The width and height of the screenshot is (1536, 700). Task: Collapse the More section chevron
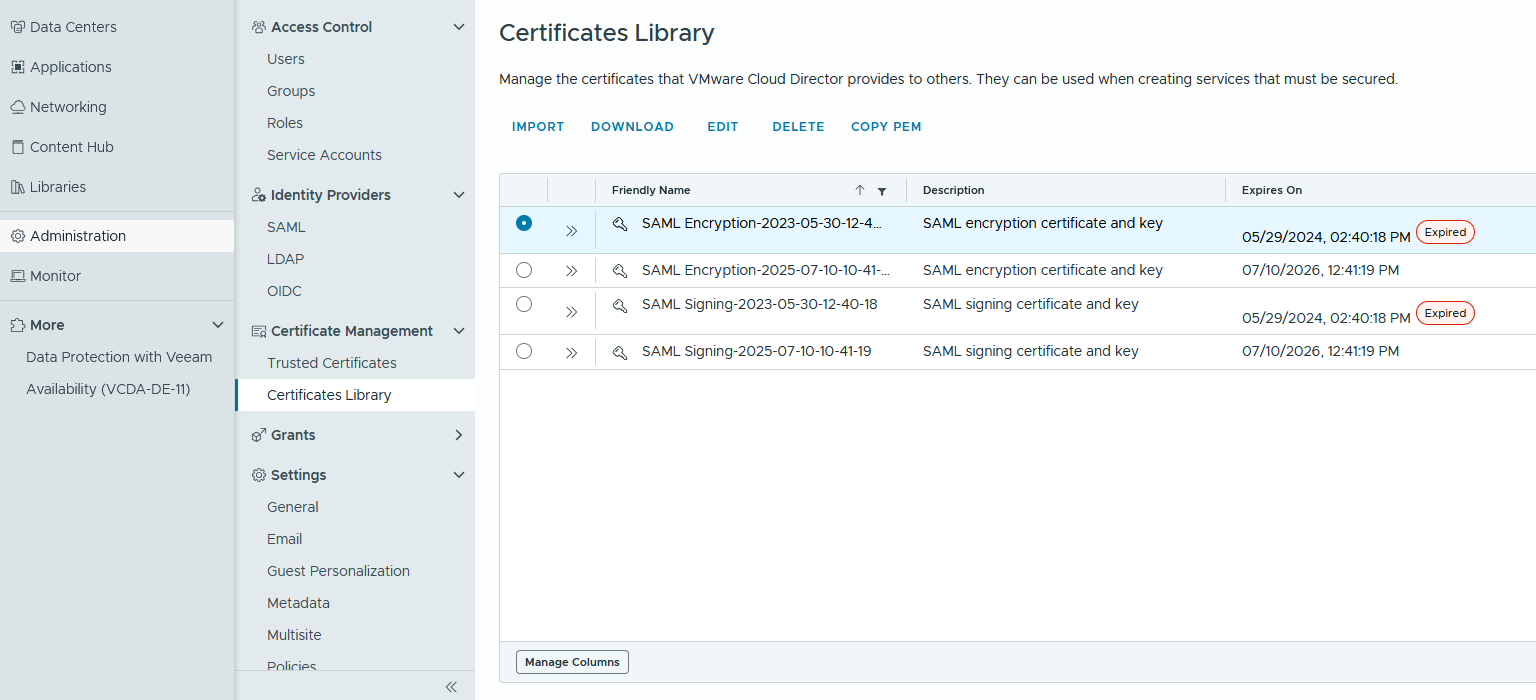click(218, 325)
